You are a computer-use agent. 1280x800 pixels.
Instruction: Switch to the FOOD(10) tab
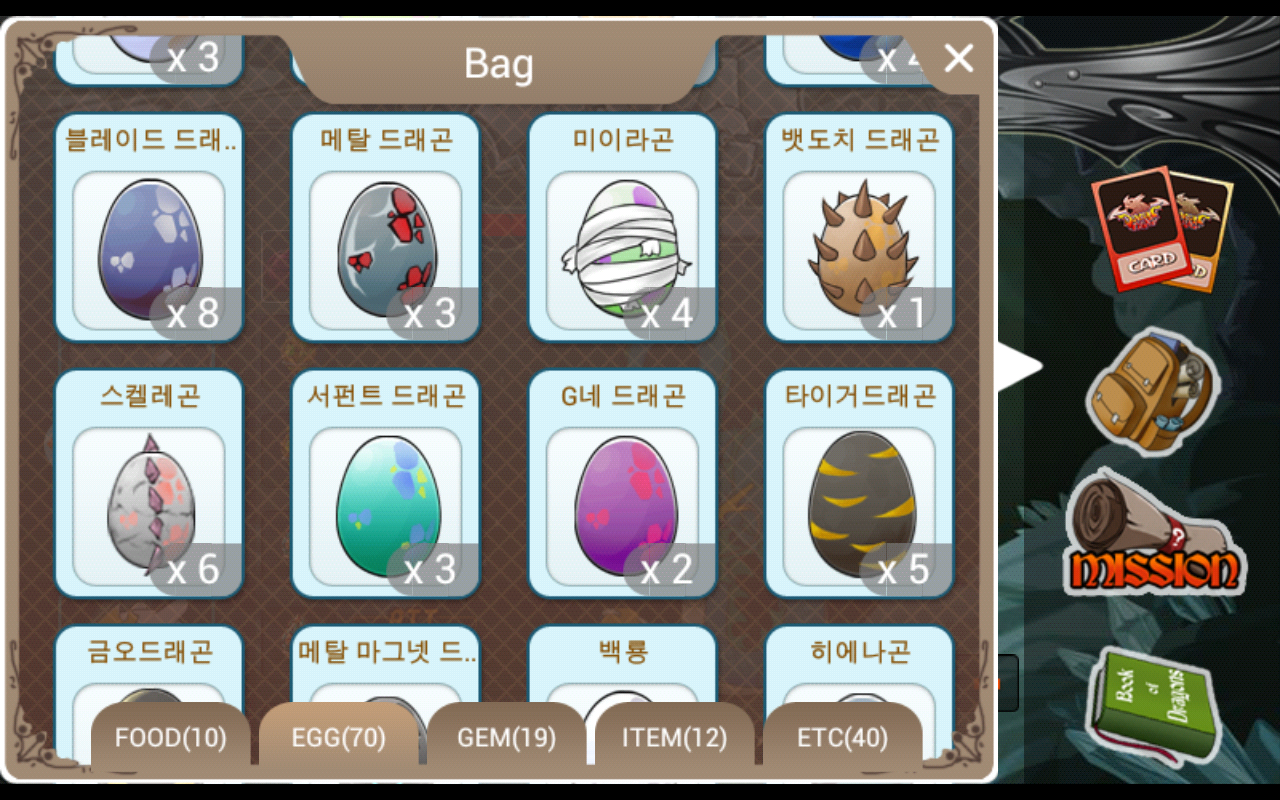click(x=171, y=738)
